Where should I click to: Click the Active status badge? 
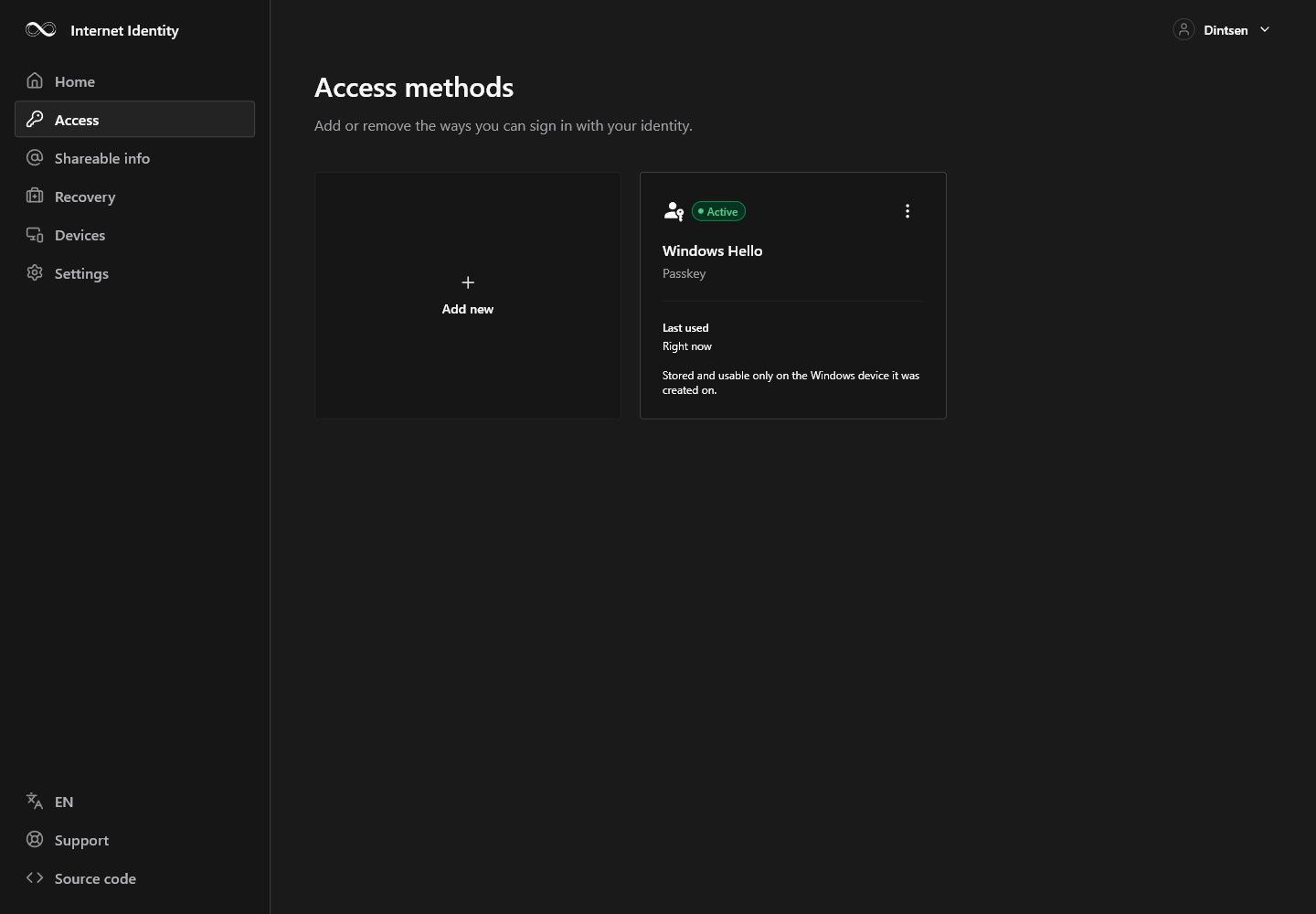click(718, 211)
